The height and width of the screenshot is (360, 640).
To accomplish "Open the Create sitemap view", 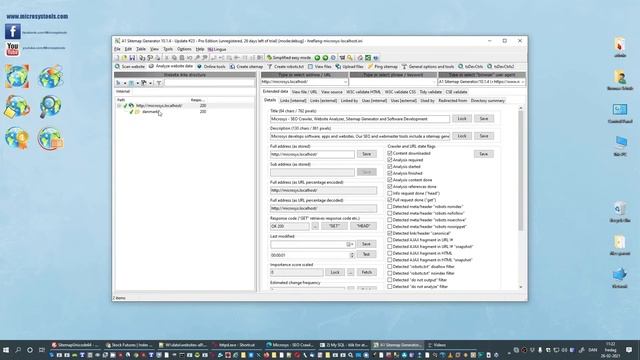I will [247, 66].
